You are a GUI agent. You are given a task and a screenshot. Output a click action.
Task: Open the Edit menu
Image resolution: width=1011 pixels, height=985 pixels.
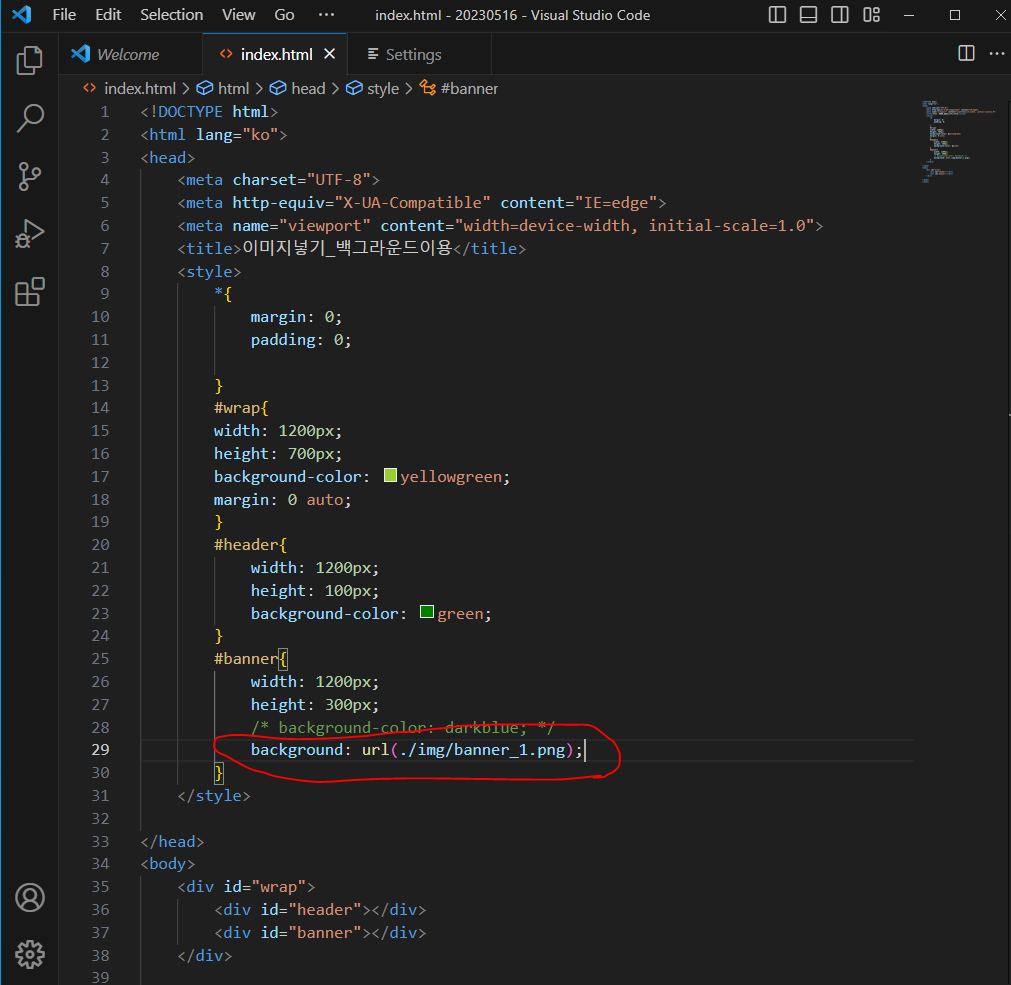coord(108,15)
